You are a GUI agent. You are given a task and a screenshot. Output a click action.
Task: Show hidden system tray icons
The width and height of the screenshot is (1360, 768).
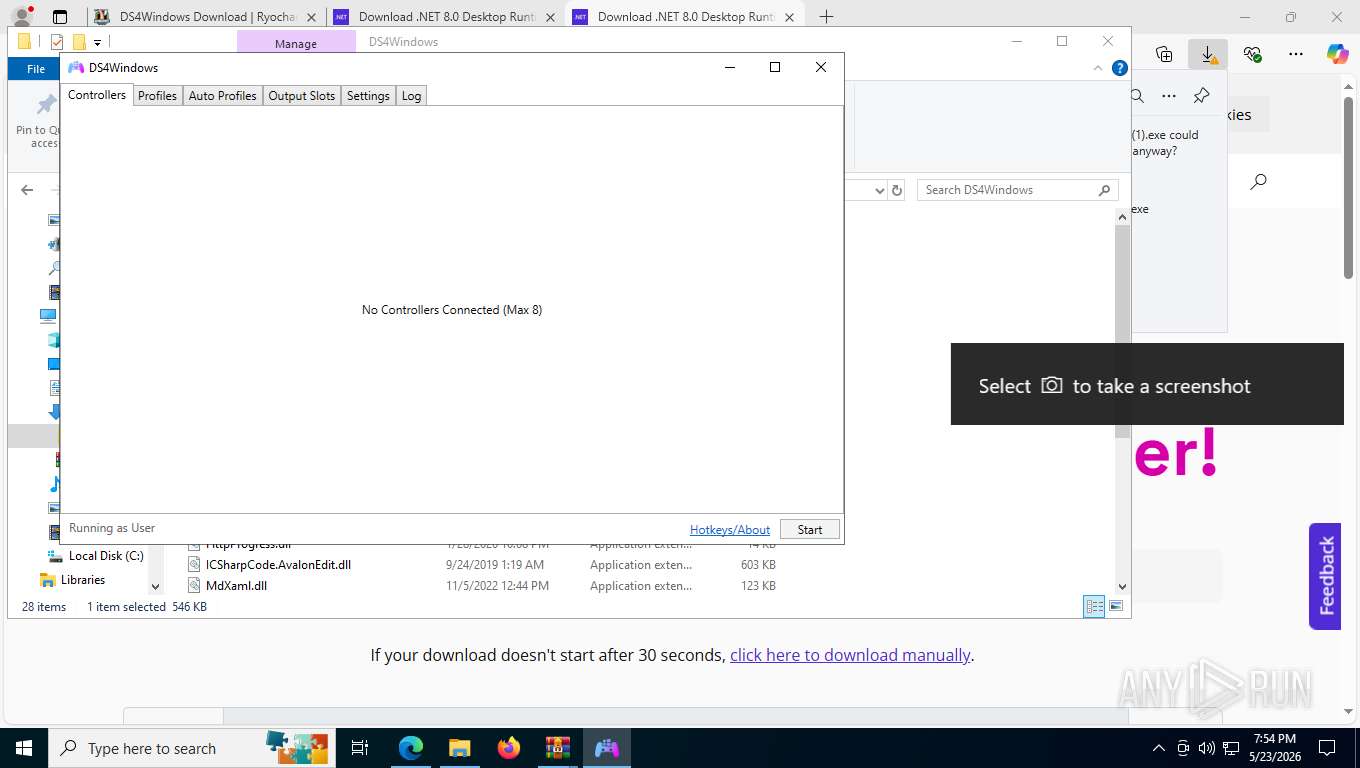tap(1159, 748)
